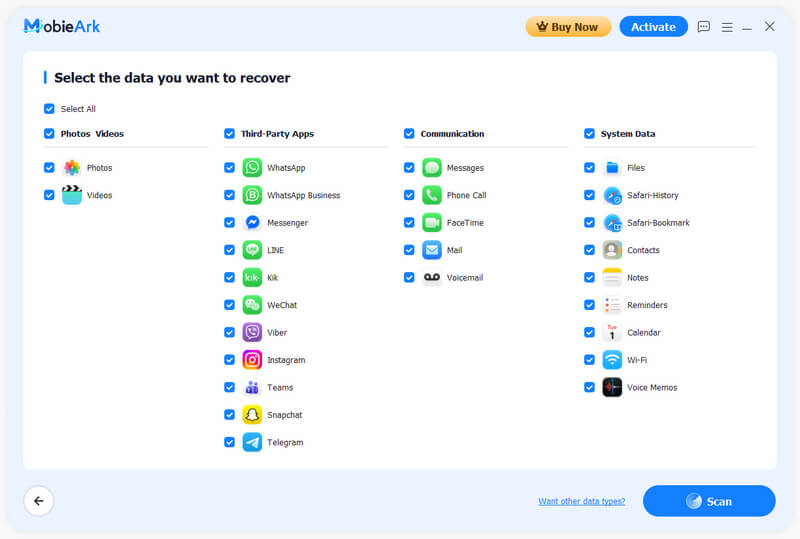Deselect the Messages checkbox
Viewport: 800px width, 539px height.
[409, 167]
